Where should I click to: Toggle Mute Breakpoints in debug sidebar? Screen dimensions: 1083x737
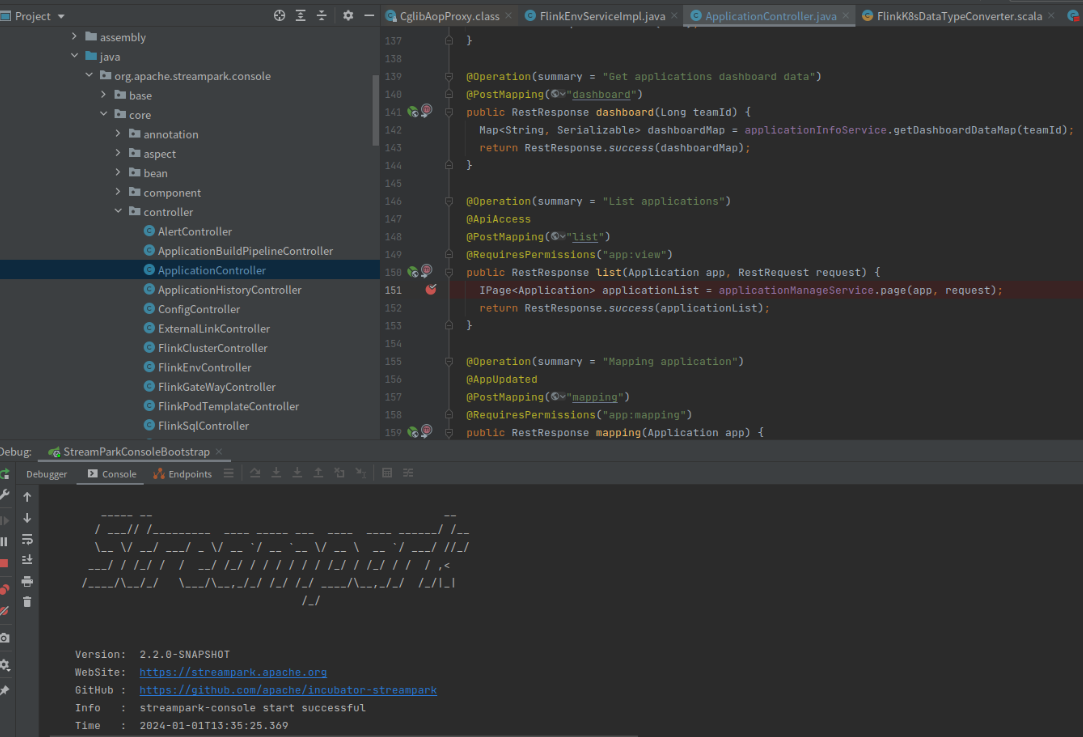click(x=5, y=610)
